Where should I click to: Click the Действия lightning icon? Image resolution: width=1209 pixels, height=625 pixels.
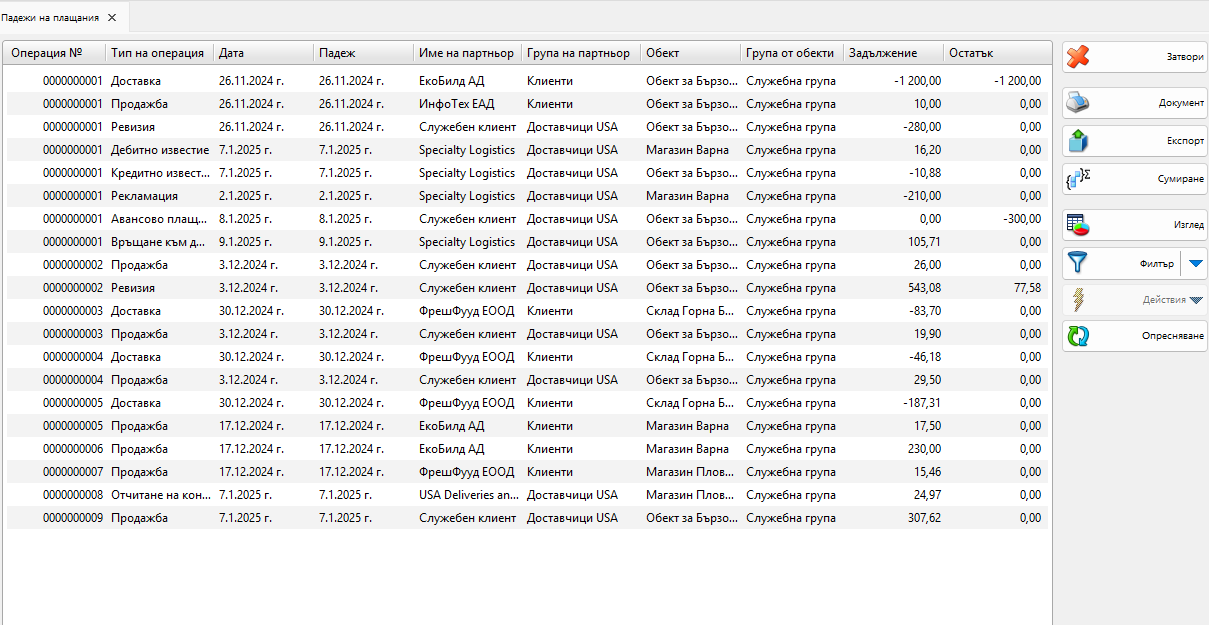1078,299
